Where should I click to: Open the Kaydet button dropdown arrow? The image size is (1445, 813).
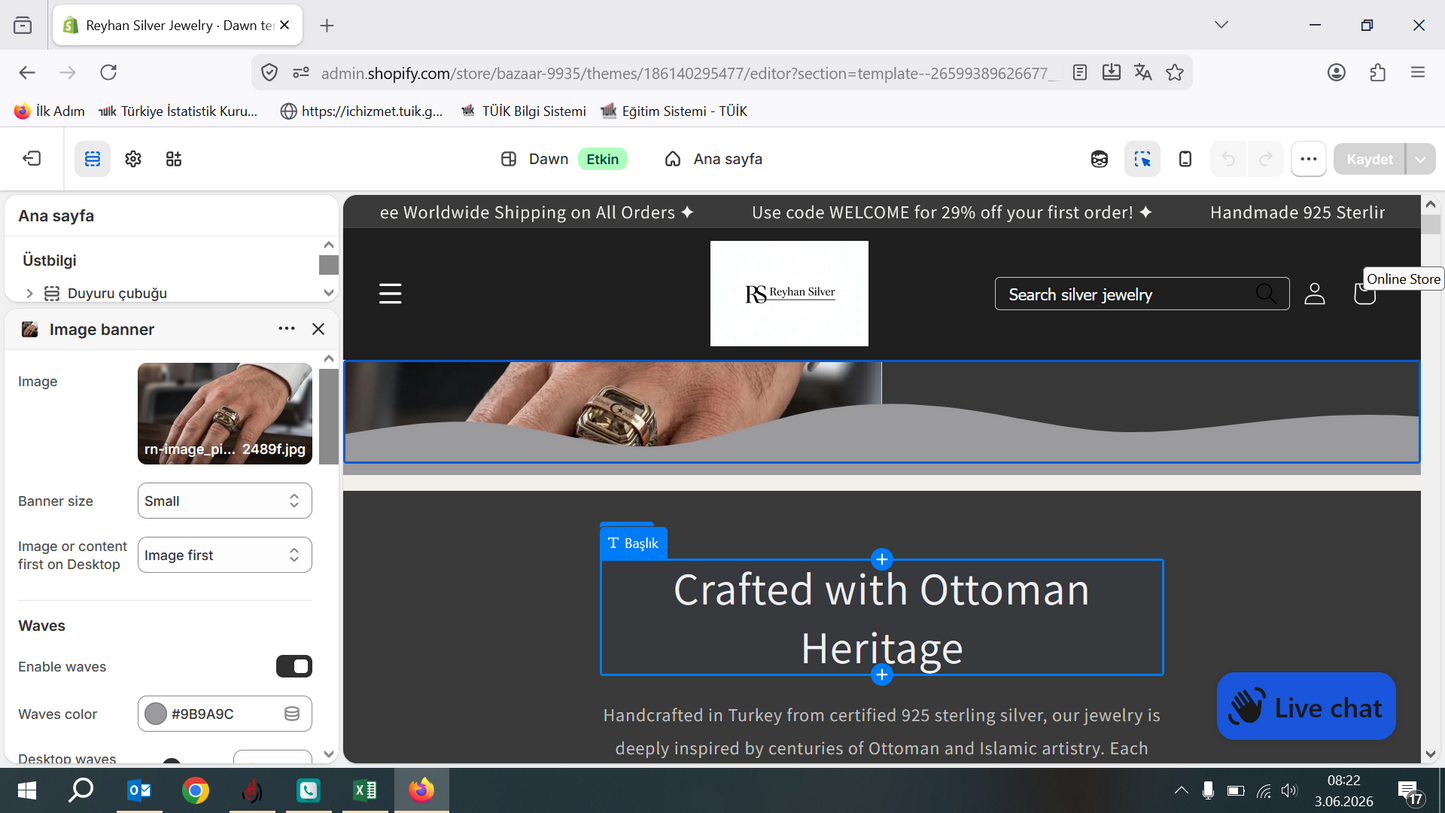point(1421,159)
